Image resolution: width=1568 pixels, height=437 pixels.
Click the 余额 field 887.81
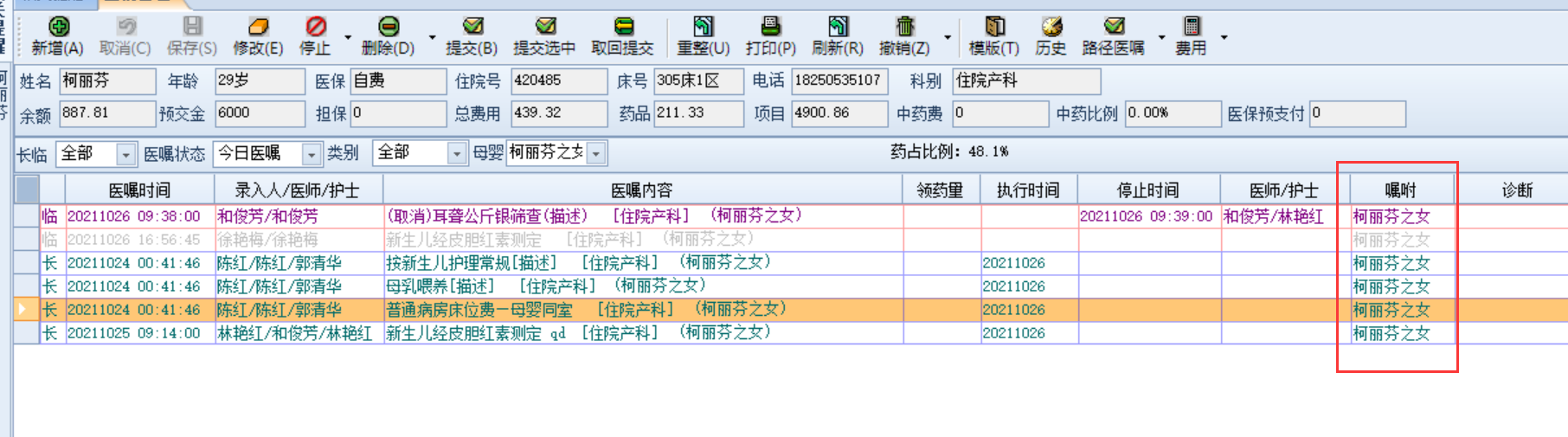coord(107,113)
